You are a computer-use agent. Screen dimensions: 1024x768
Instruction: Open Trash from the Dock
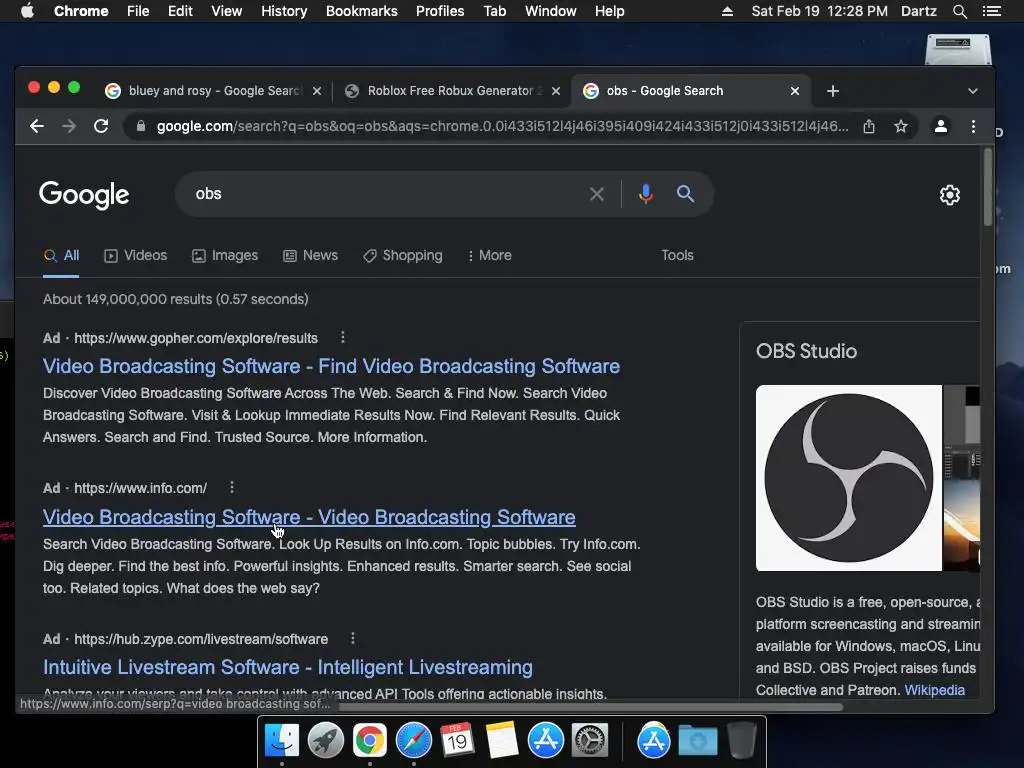tap(741, 740)
